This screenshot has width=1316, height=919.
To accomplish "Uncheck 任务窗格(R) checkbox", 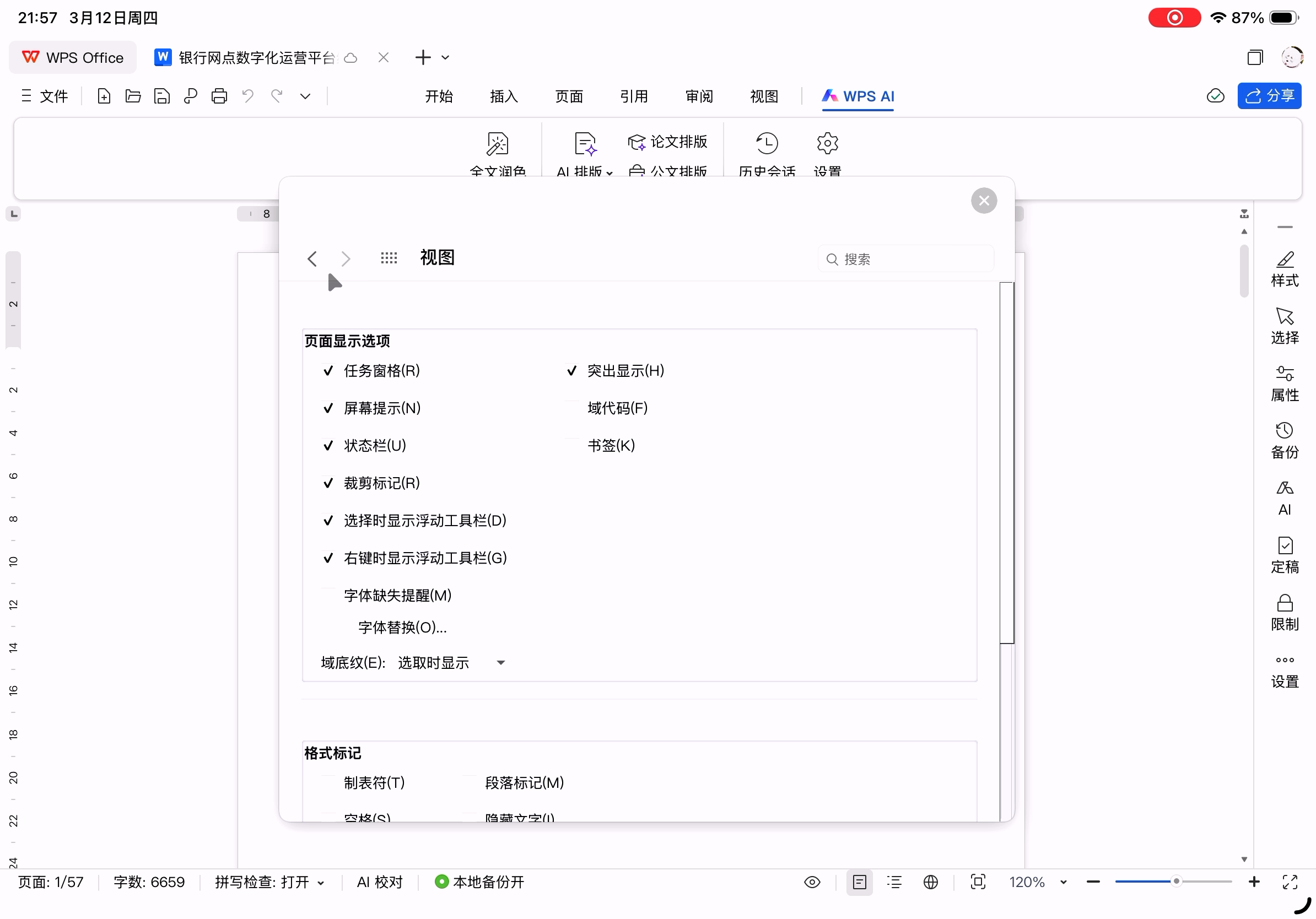I will [328, 371].
